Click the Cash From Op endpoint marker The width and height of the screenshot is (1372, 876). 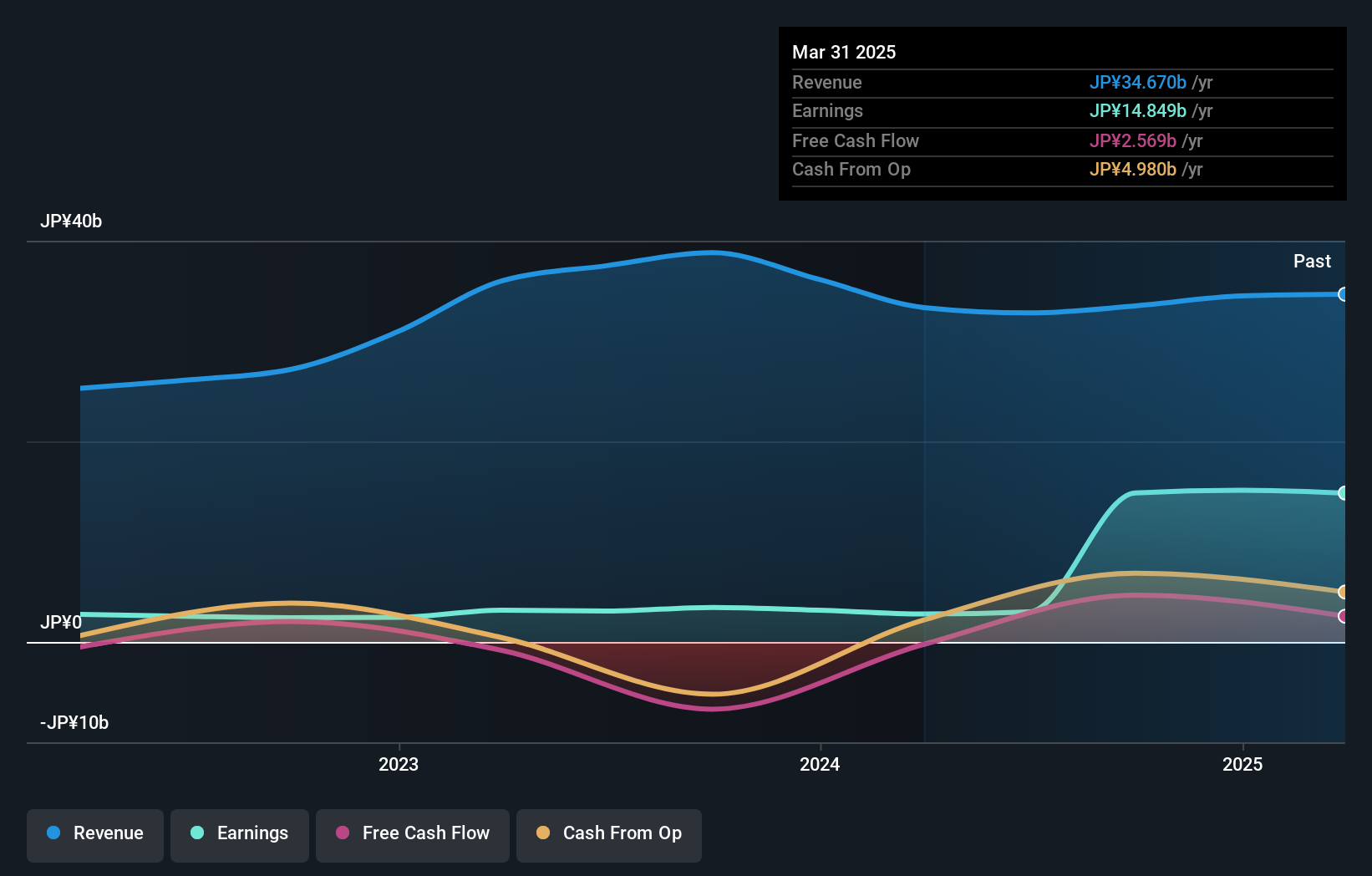(1344, 592)
